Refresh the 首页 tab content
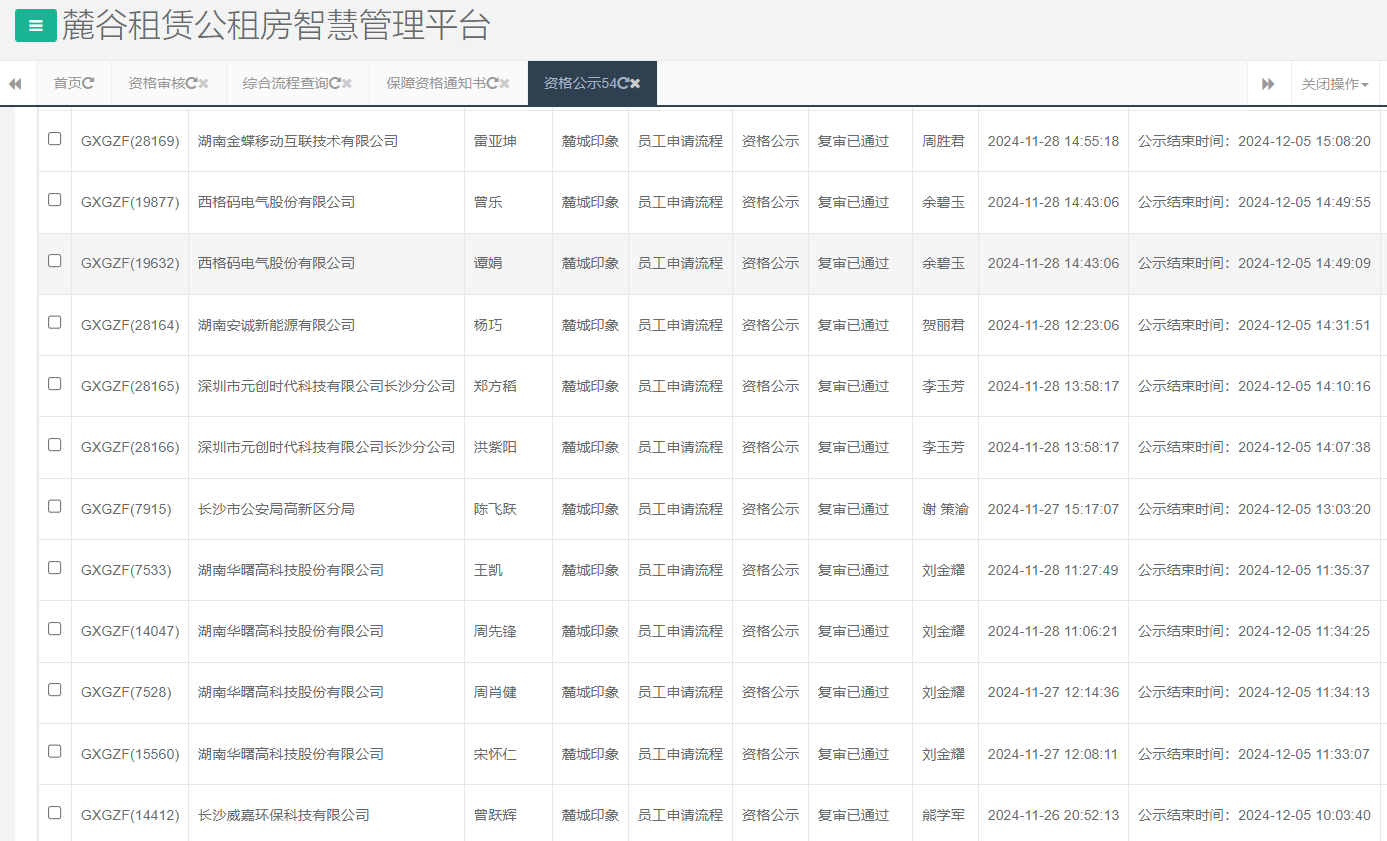 coord(90,83)
